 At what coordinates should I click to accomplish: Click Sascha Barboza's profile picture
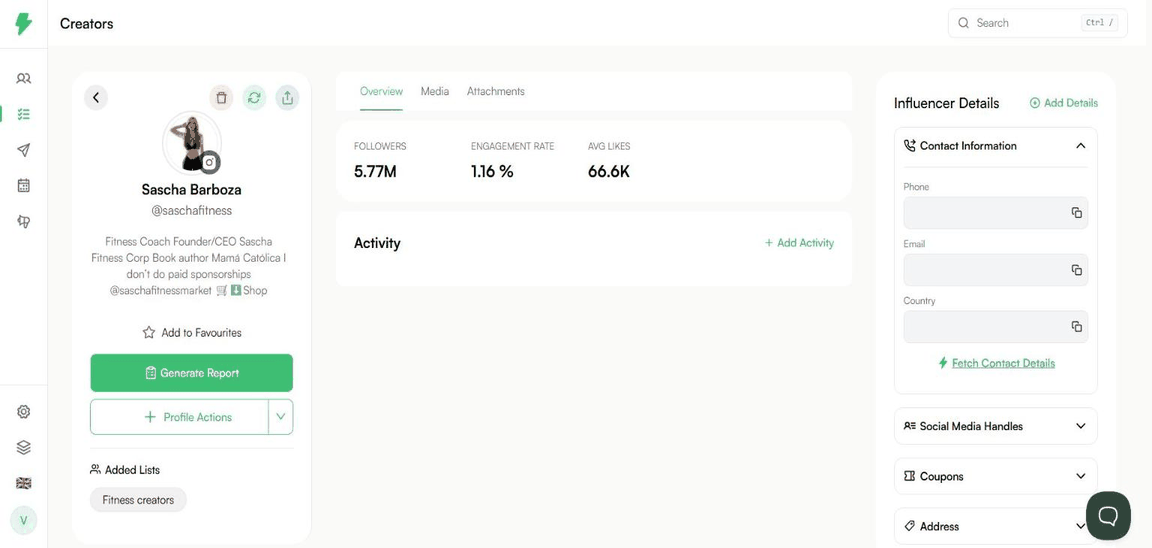tap(191, 143)
